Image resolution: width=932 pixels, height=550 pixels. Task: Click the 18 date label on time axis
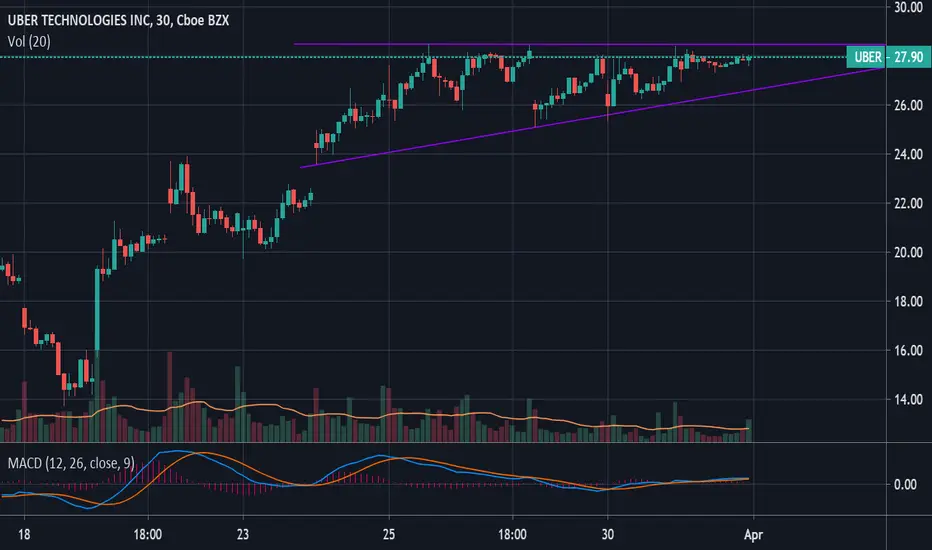tap(24, 535)
